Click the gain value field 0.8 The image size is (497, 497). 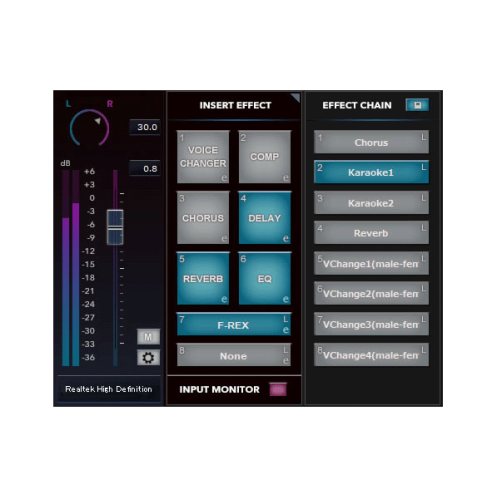pyautogui.click(x=145, y=169)
